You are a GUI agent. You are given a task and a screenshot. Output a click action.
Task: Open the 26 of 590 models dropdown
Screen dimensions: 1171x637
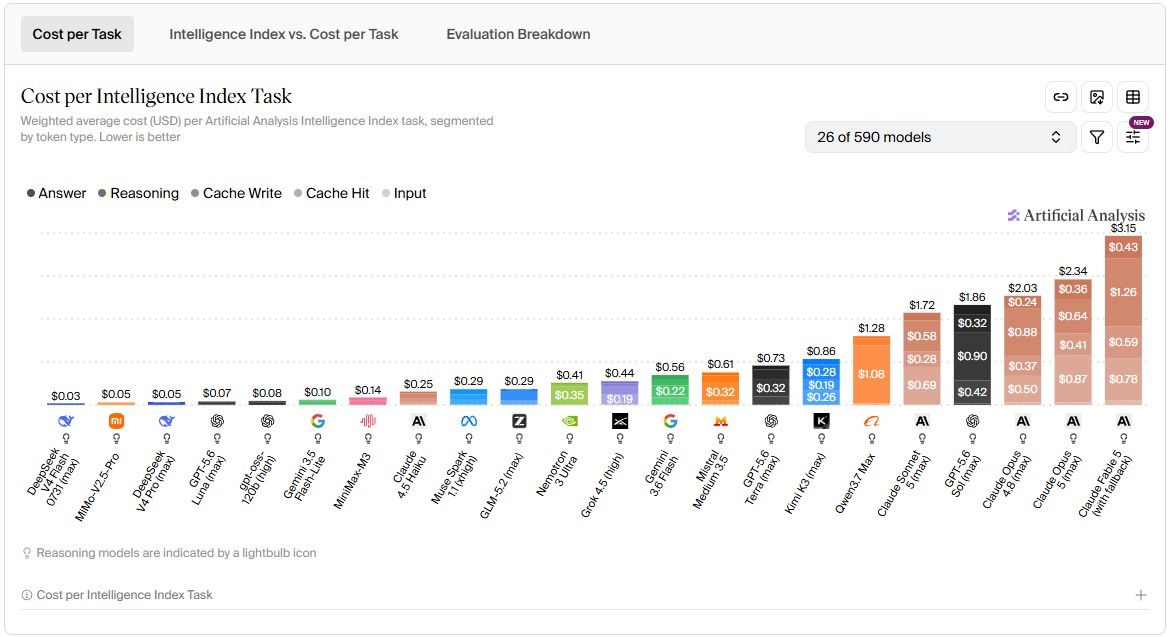(x=940, y=137)
